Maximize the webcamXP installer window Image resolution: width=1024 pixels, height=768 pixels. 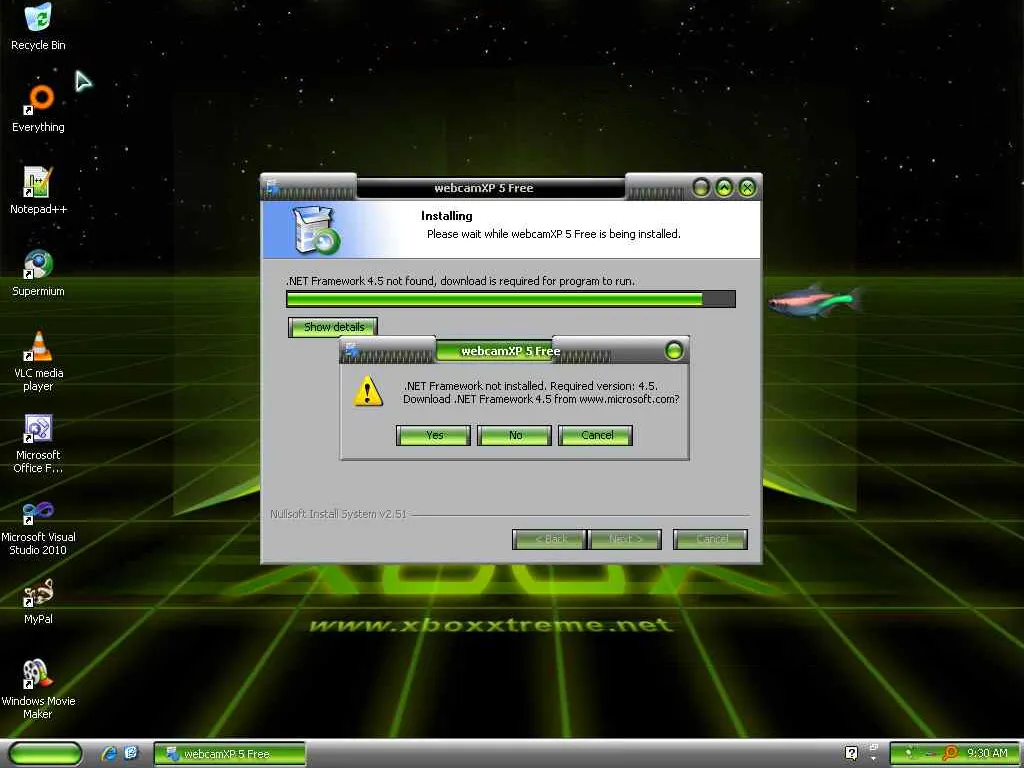click(724, 188)
